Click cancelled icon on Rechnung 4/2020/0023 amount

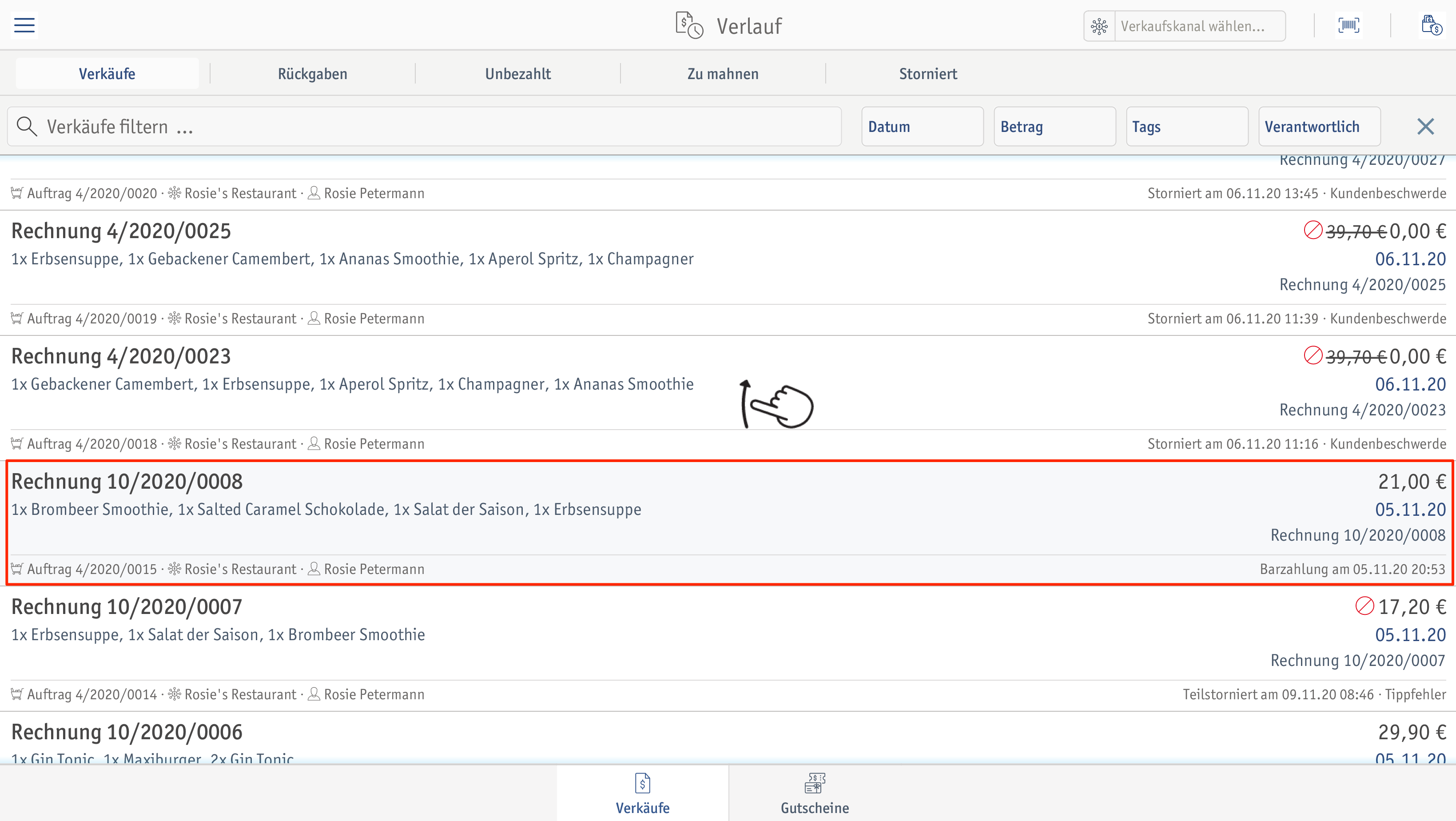click(1313, 356)
